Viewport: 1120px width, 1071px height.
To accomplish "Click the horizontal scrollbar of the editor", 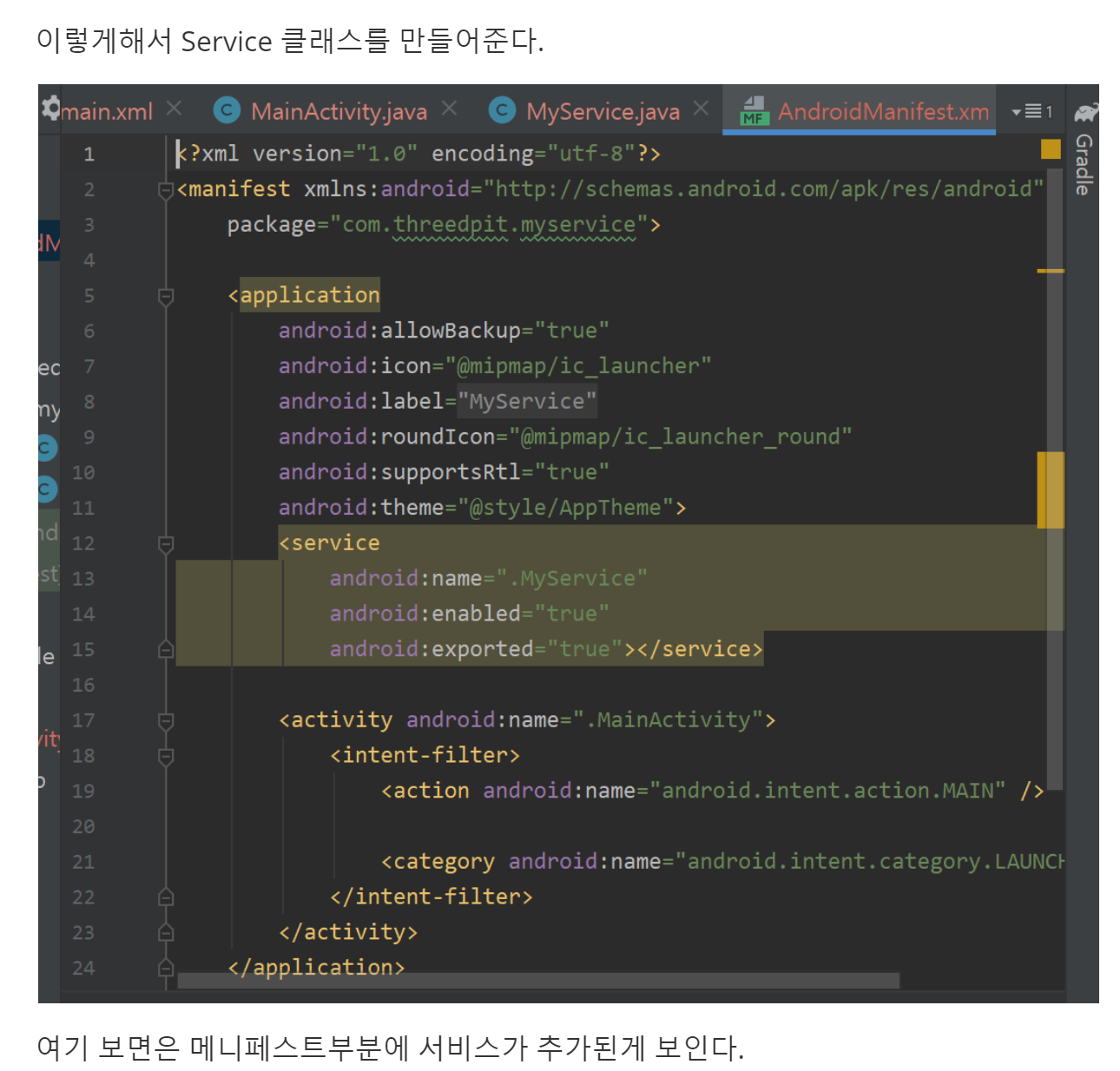I will pyautogui.click(x=538, y=981).
